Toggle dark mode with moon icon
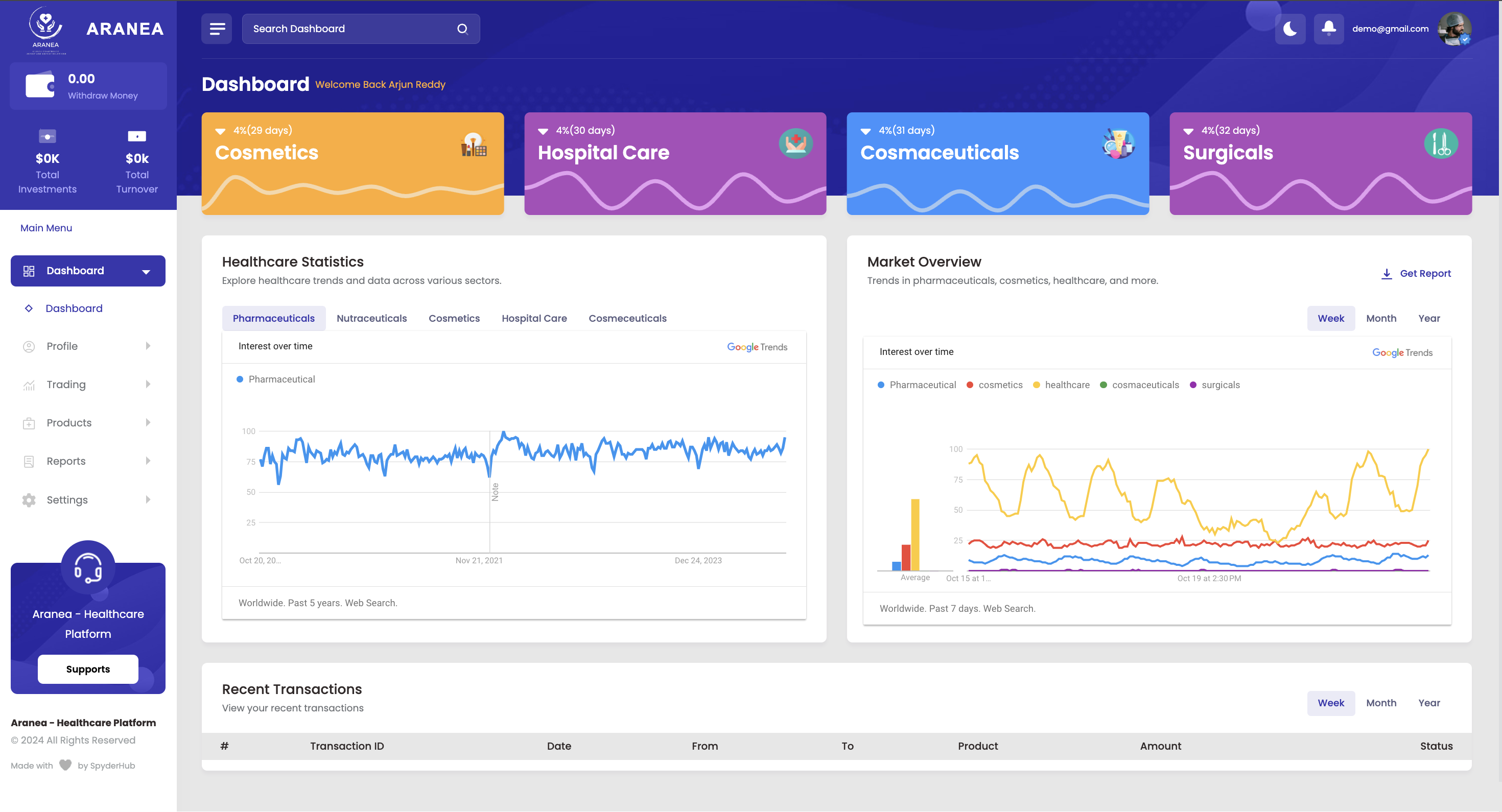This screenshot has height=812, width=1502. (1290, 29)
